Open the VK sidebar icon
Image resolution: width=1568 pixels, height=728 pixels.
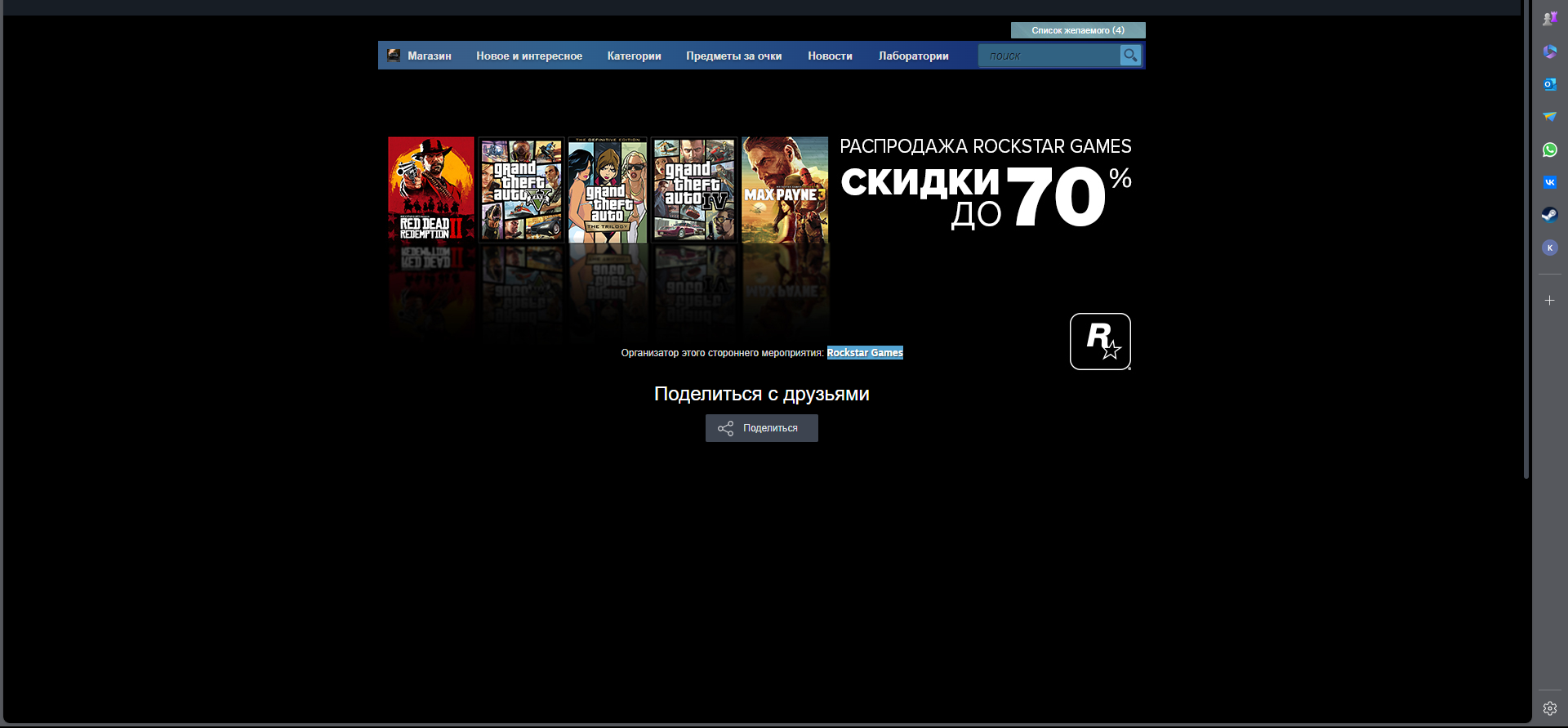tap(1549, 182)
